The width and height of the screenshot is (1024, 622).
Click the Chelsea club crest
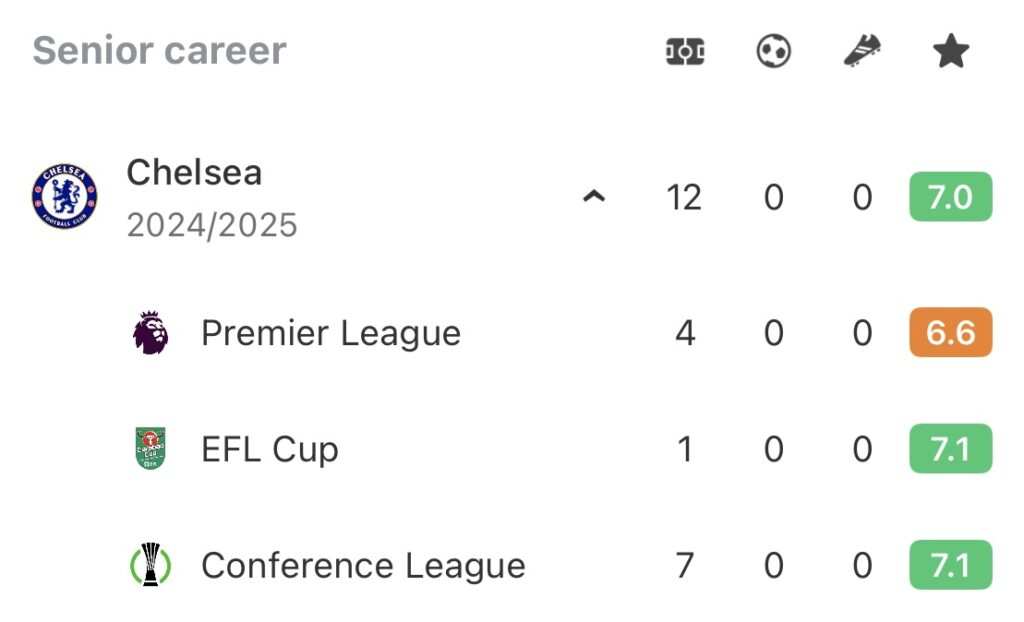pos(65,197)
